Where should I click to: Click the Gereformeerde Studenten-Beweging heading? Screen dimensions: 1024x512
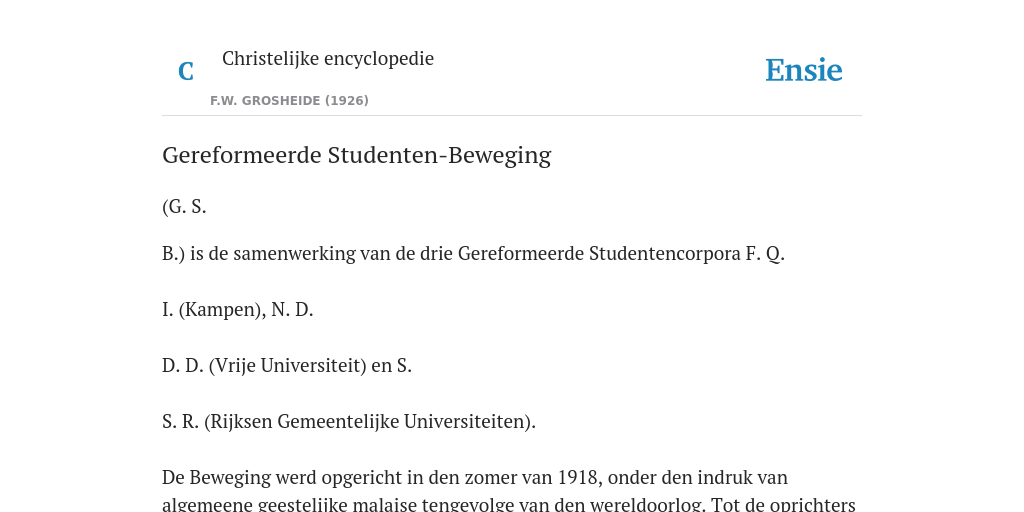357,155
